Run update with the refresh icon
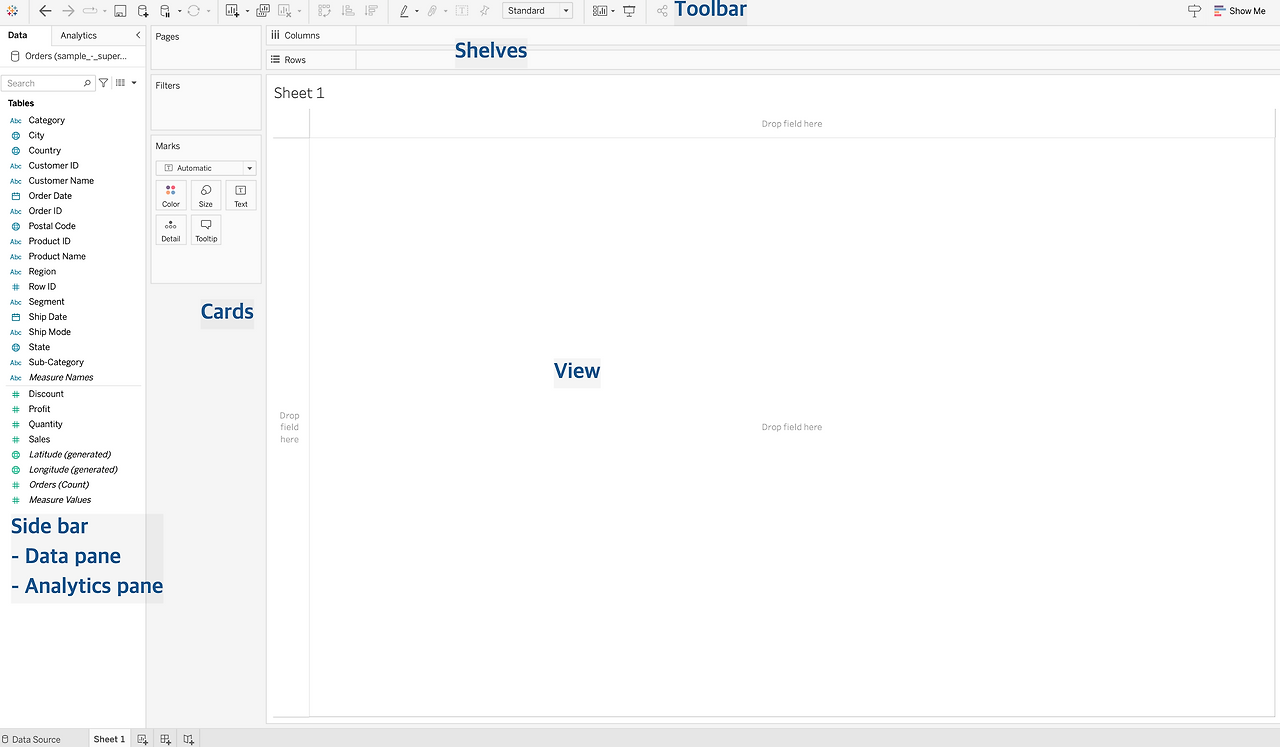Image resolution: width=1280 pixels, height=747 pixels. click(194, 11)
